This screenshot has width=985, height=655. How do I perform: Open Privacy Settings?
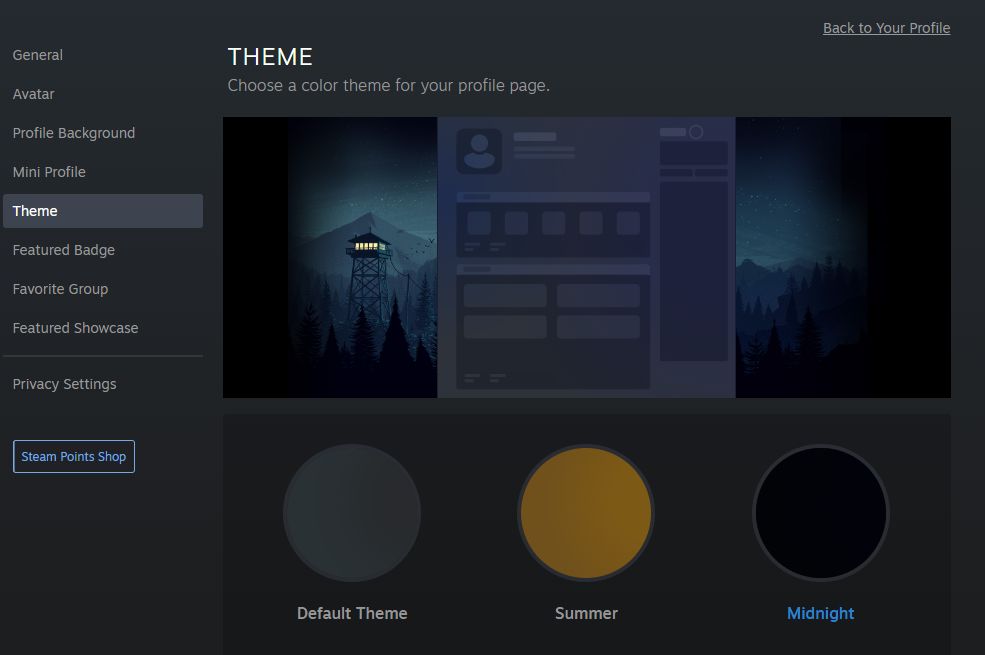[x=64, y=384]
